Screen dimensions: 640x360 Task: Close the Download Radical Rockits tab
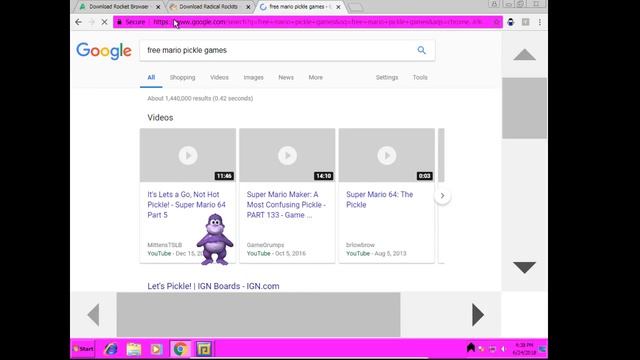(248, 7)
